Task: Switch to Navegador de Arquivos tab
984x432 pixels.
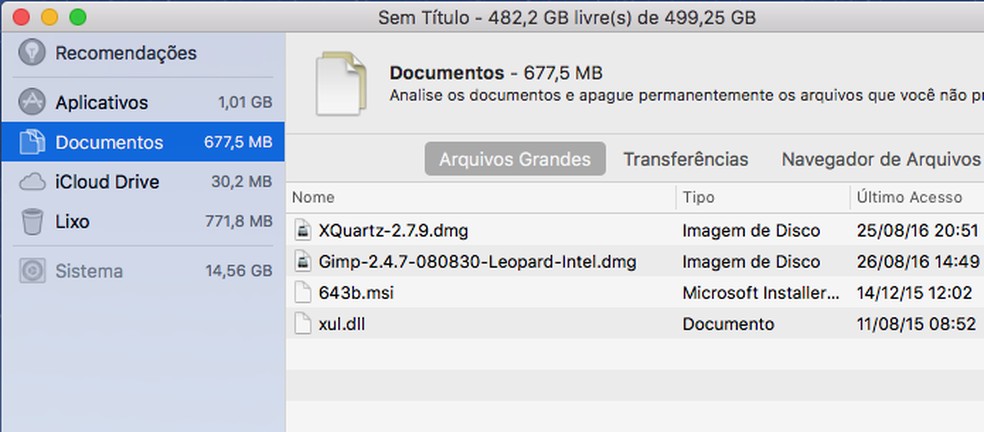Action: click(x=880, y=159)
